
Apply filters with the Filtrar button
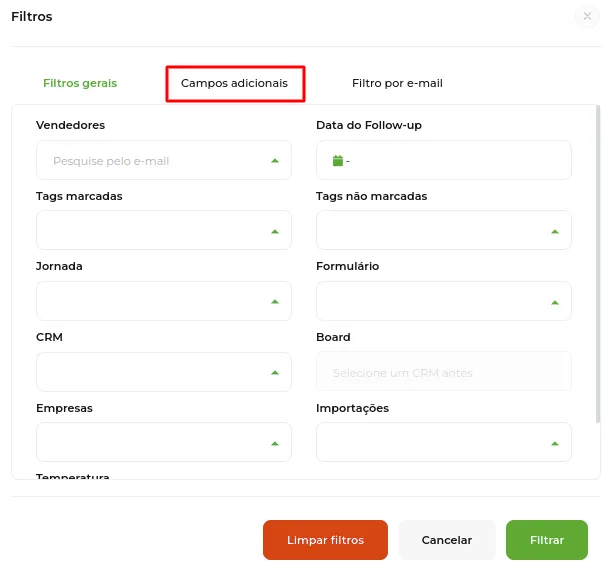547,540
